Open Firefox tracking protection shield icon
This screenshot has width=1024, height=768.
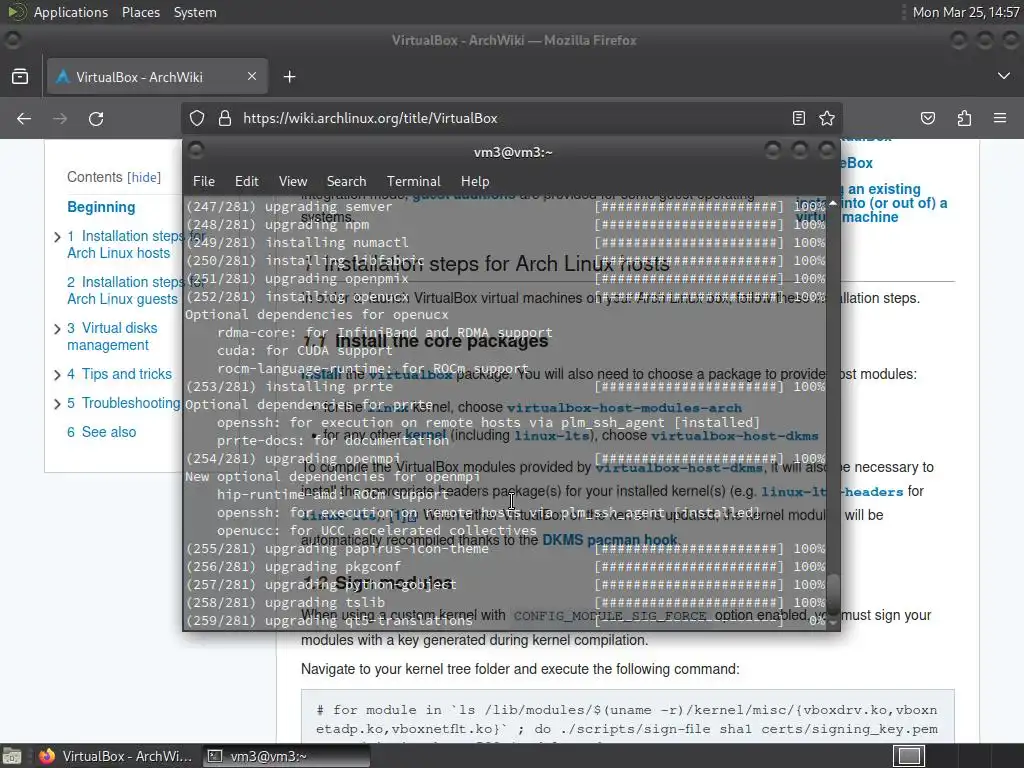click(197, 118)
